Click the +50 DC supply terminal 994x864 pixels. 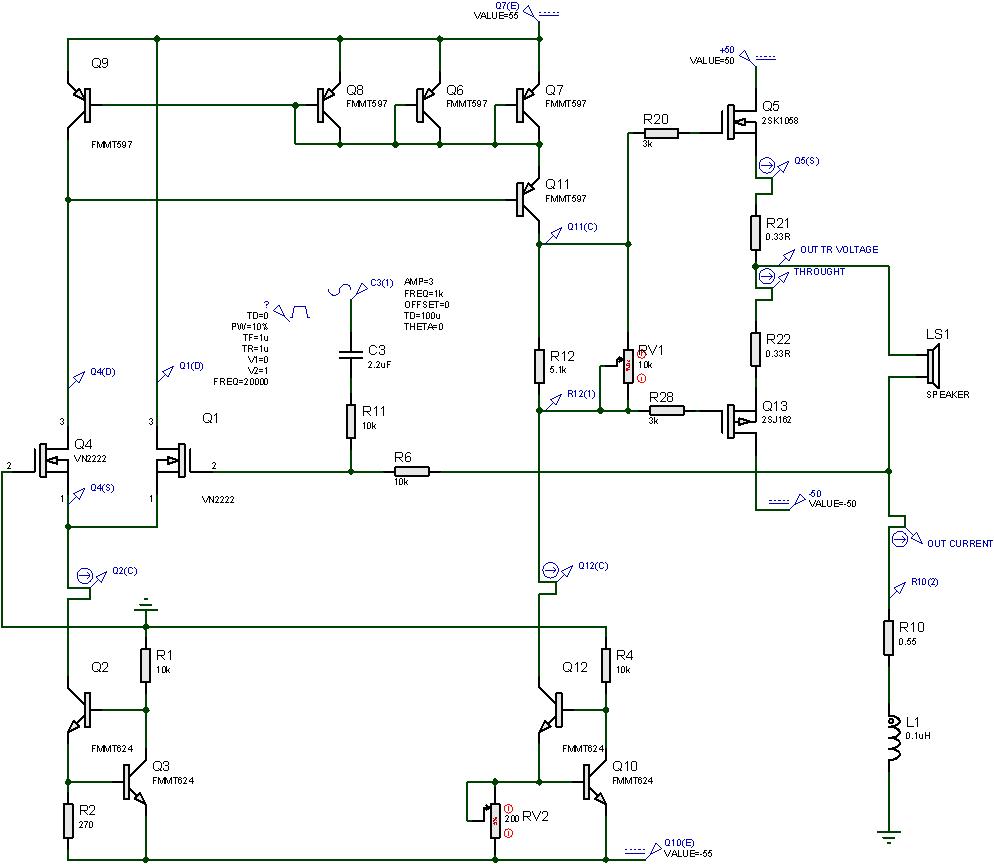(758, 58)
